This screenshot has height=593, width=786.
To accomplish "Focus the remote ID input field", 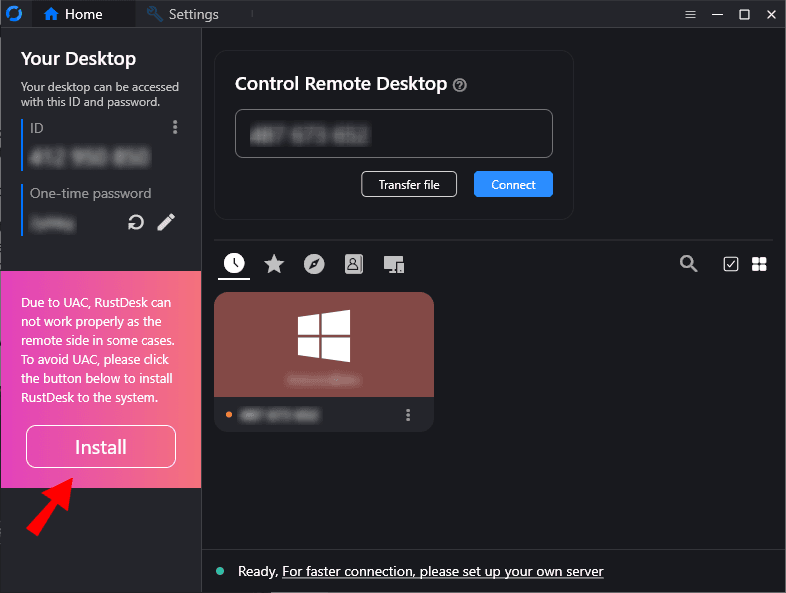I will [x=394, y=133].
